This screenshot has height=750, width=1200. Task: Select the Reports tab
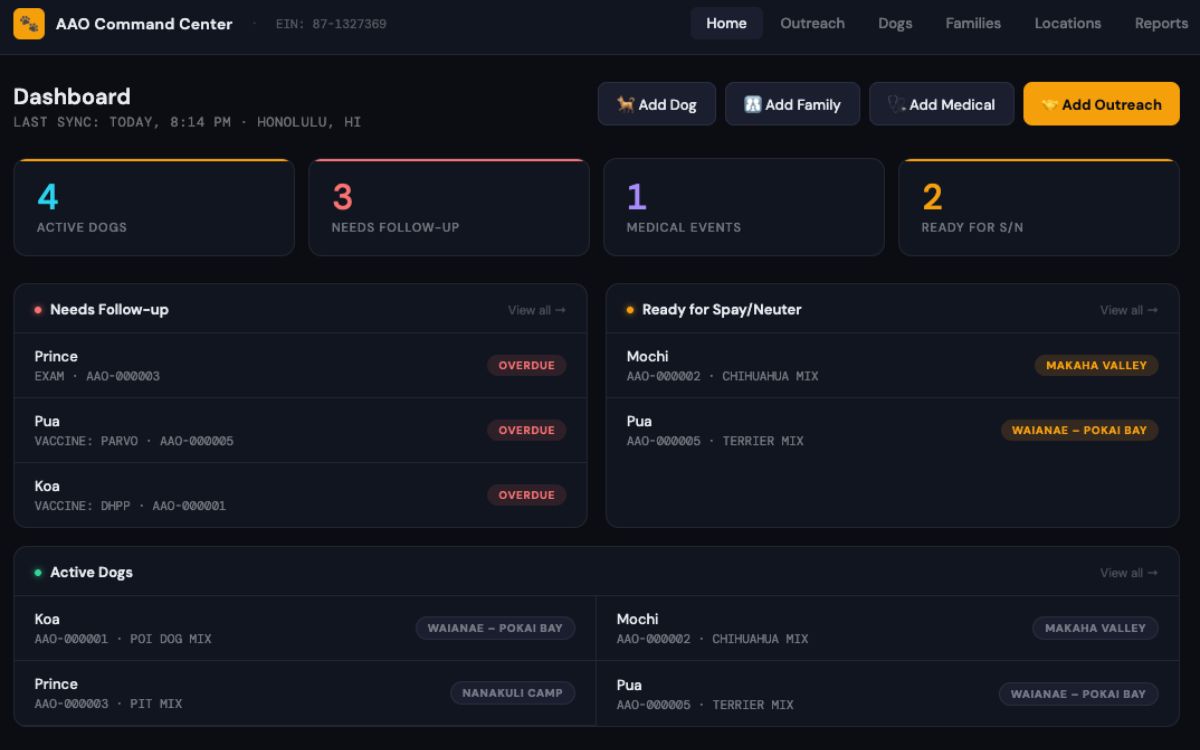pyautogui.click(x=1160, y=23)
